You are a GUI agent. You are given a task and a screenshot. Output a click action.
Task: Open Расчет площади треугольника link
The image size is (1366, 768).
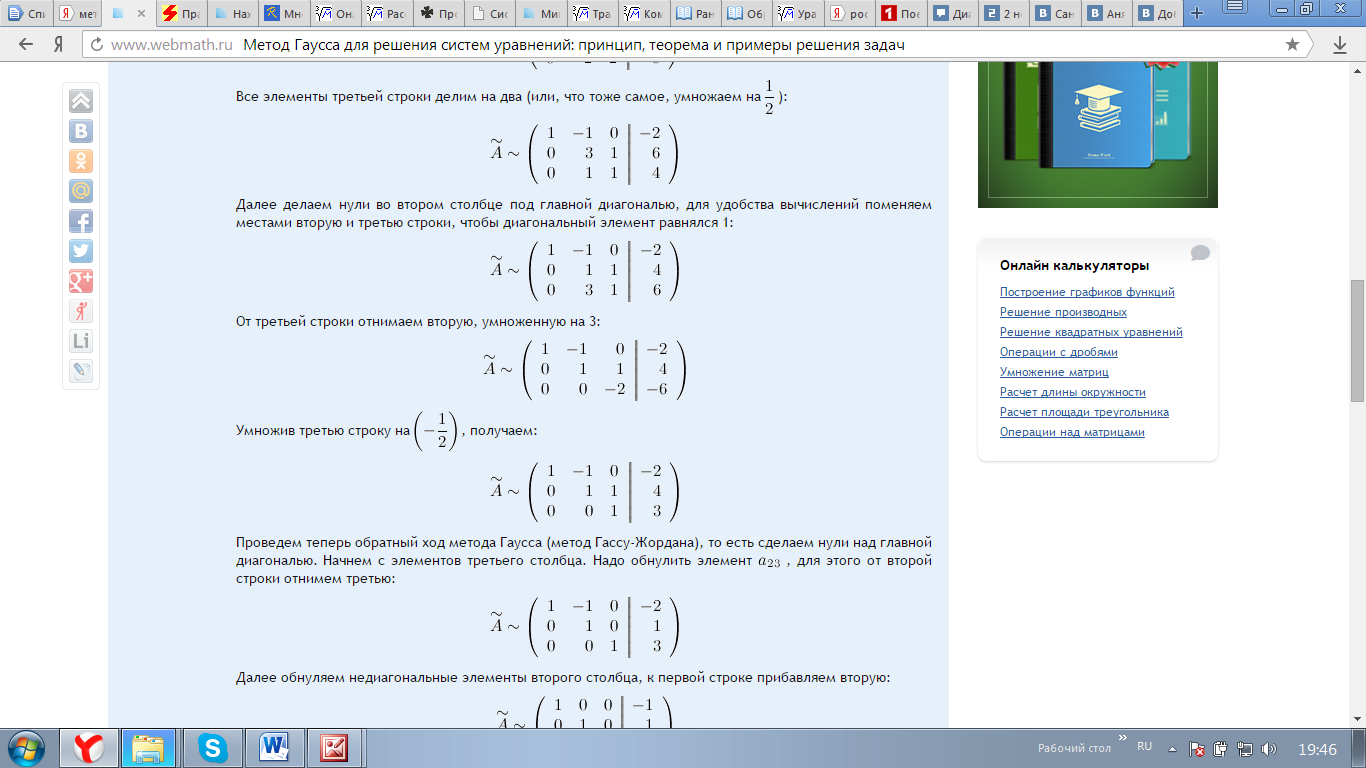coord(1084,412)
